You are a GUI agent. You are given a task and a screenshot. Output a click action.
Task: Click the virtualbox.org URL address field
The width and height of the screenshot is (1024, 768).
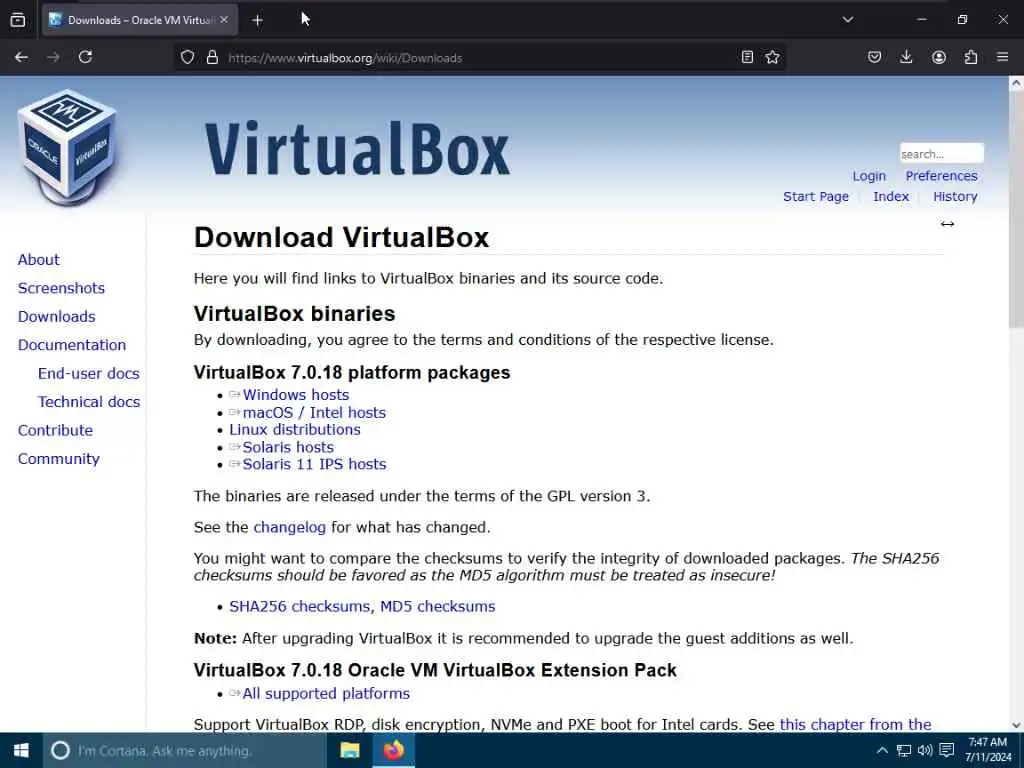pyautogui.click(x=480, y=58)
